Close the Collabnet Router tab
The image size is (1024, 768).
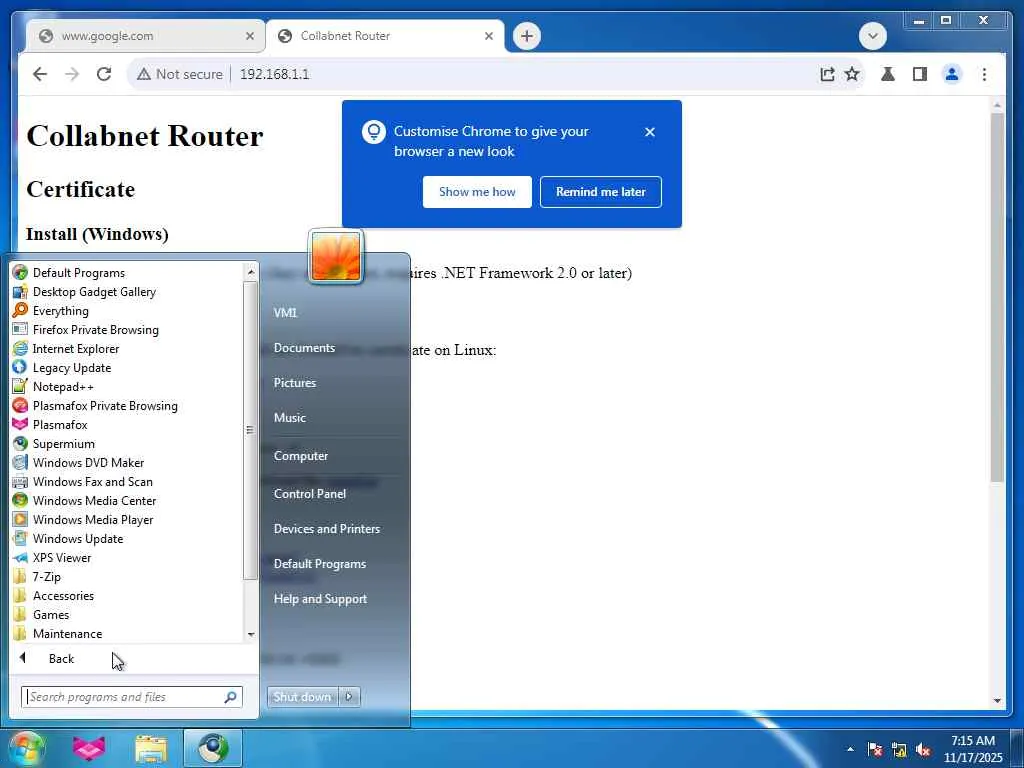(488, 36)
